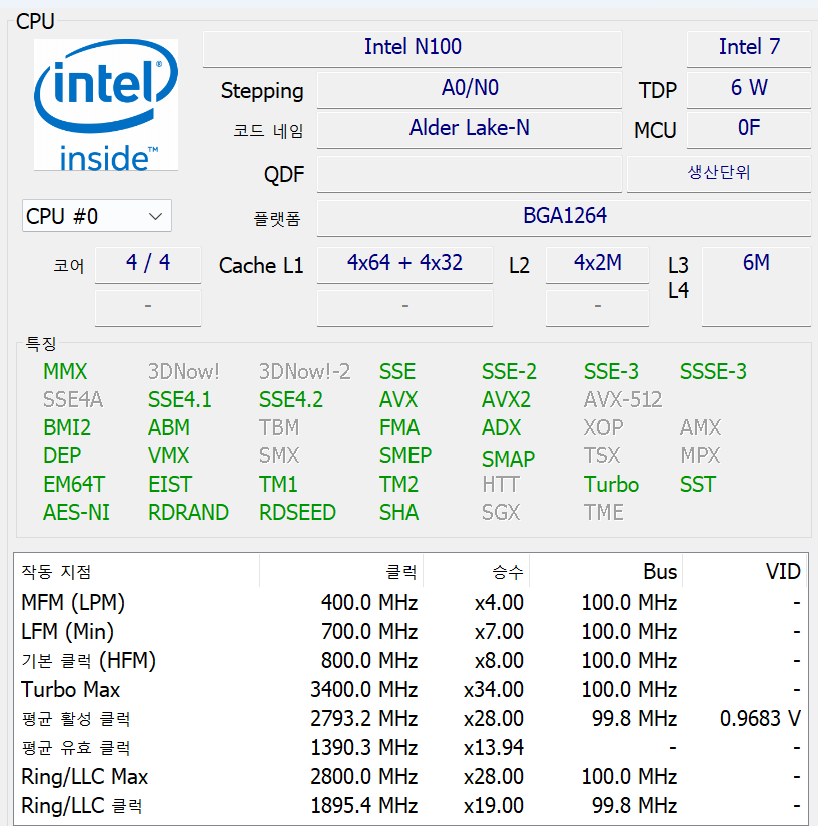Click the EIST feature flag
The image size is (818, 826).
[170, 485]
